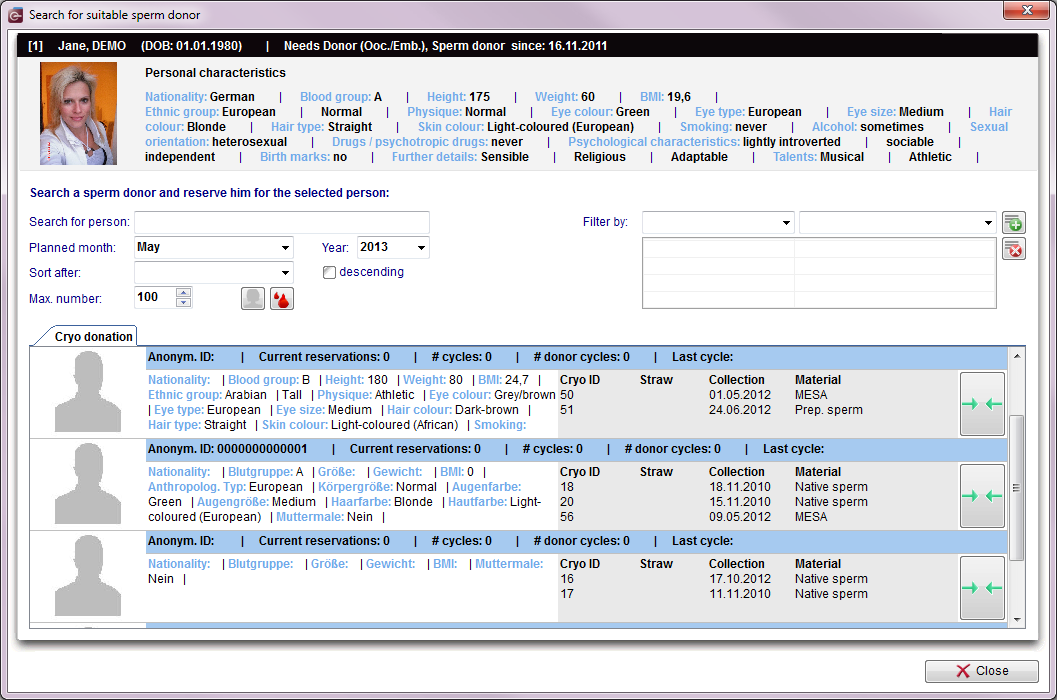Click the Close button

[982, 671]
